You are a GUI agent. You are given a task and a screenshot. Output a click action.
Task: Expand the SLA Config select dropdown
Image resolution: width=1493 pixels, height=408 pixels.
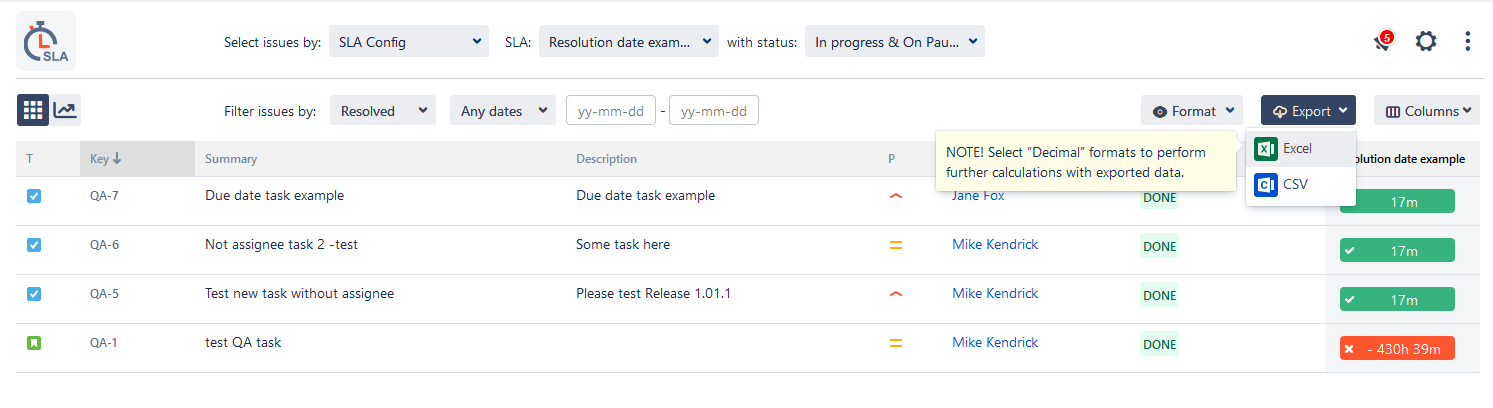409,42
